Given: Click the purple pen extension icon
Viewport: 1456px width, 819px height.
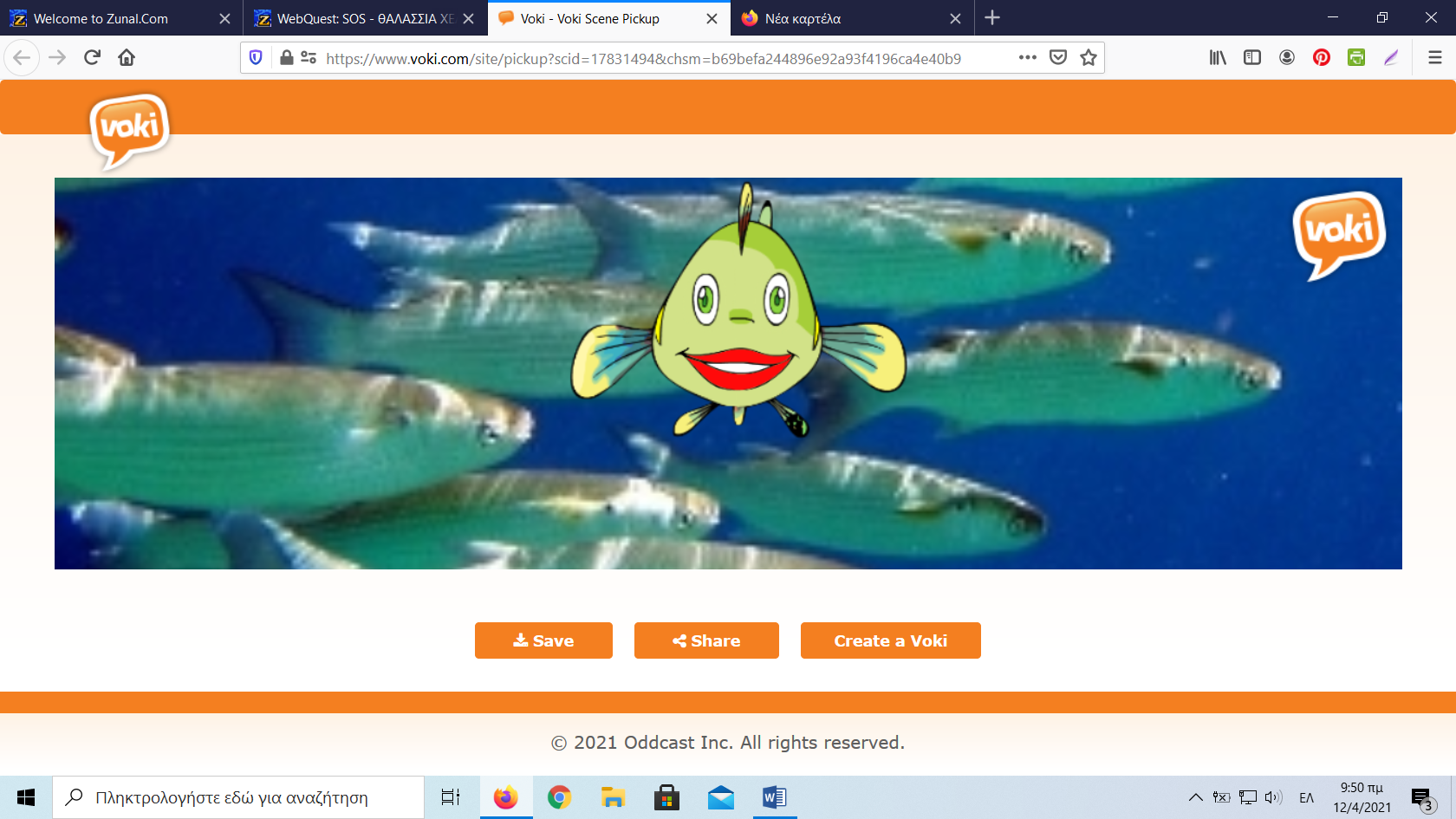Looking at the screenshot, I should click(1391, 58).
